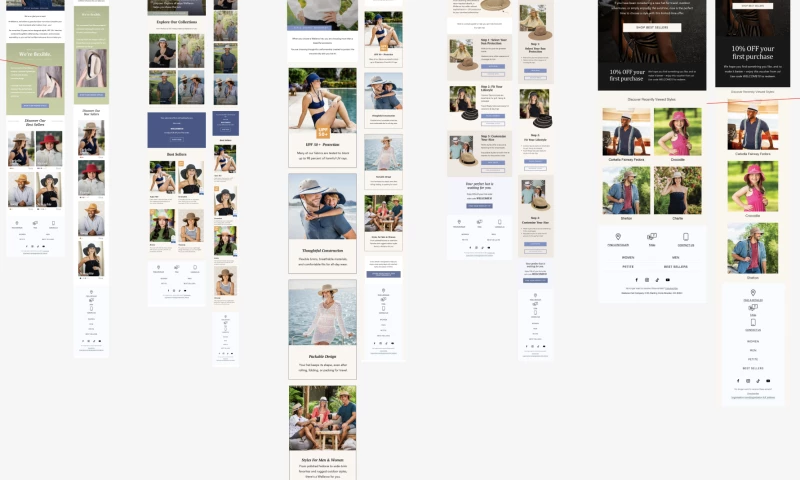Screen dimensions: 800x480
Task: Click the chat bubbles icon in the wide recently-viewed email footer
Action: [x=652, y=237]
